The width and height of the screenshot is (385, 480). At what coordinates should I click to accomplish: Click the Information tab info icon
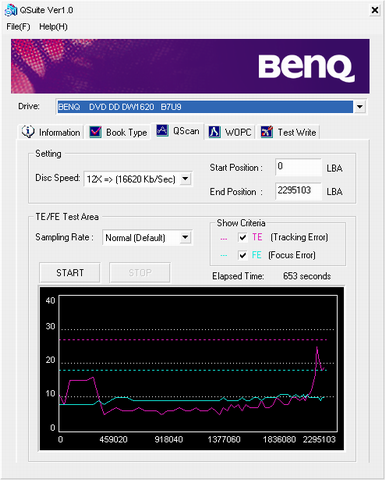pyautogui.click(x=28, y=132)
